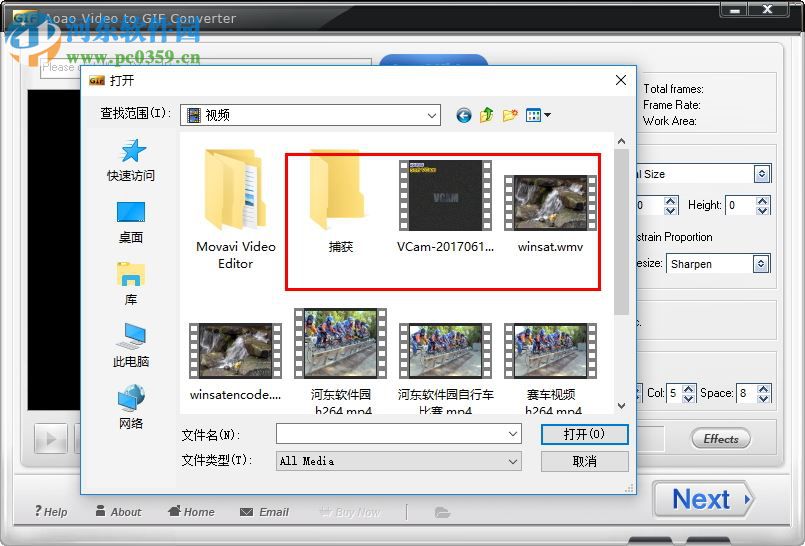Viewport: 805px width, 546px height.
Task: Create a new folder in dialog toolbar
Action: point(510,115)
